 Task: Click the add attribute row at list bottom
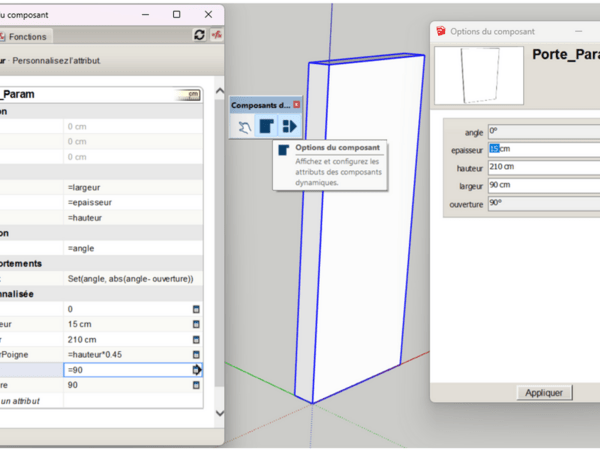(30, 400)
